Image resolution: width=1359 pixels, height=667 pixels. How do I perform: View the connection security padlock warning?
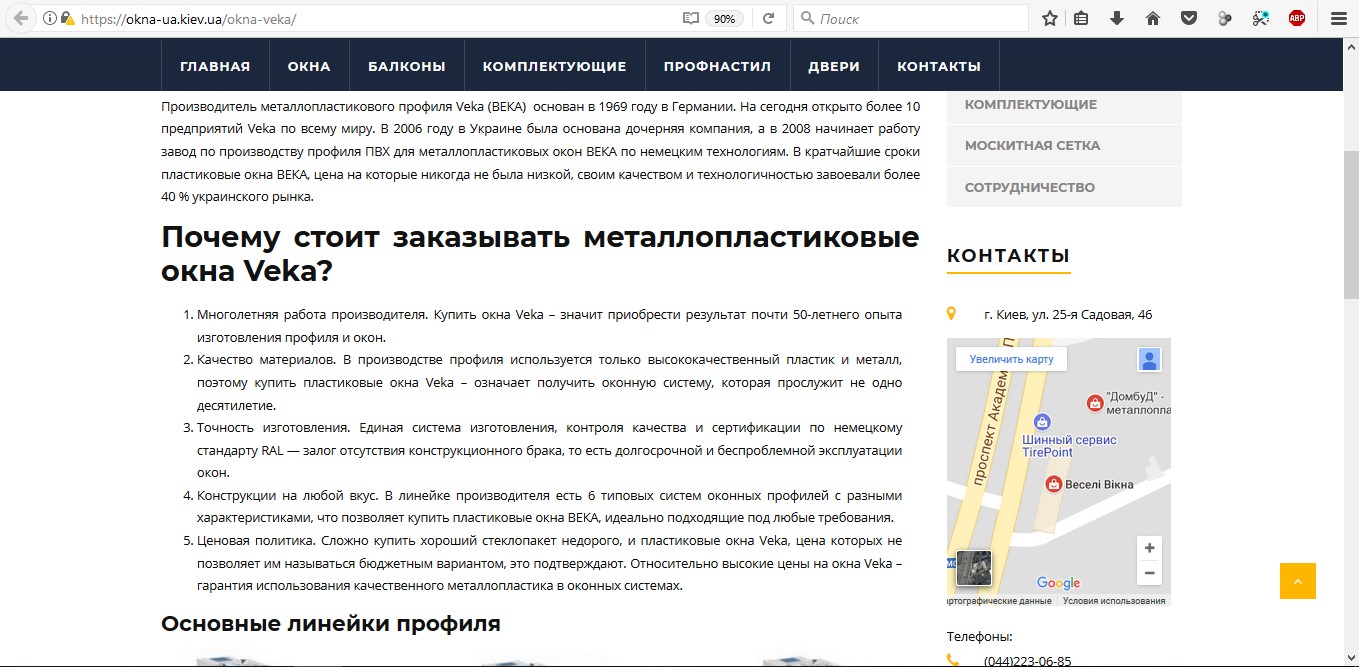coord(67,18)
